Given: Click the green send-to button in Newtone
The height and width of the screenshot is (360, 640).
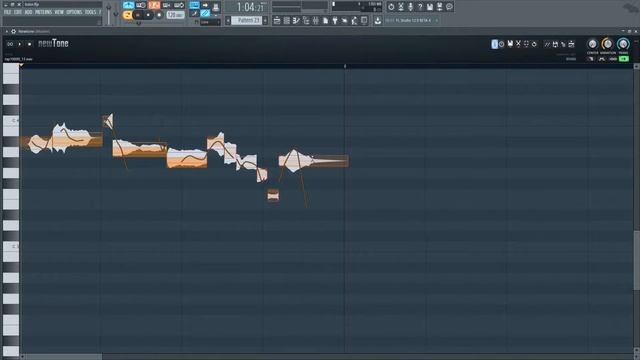Looking at the screenshot, I should coord(624,59).
